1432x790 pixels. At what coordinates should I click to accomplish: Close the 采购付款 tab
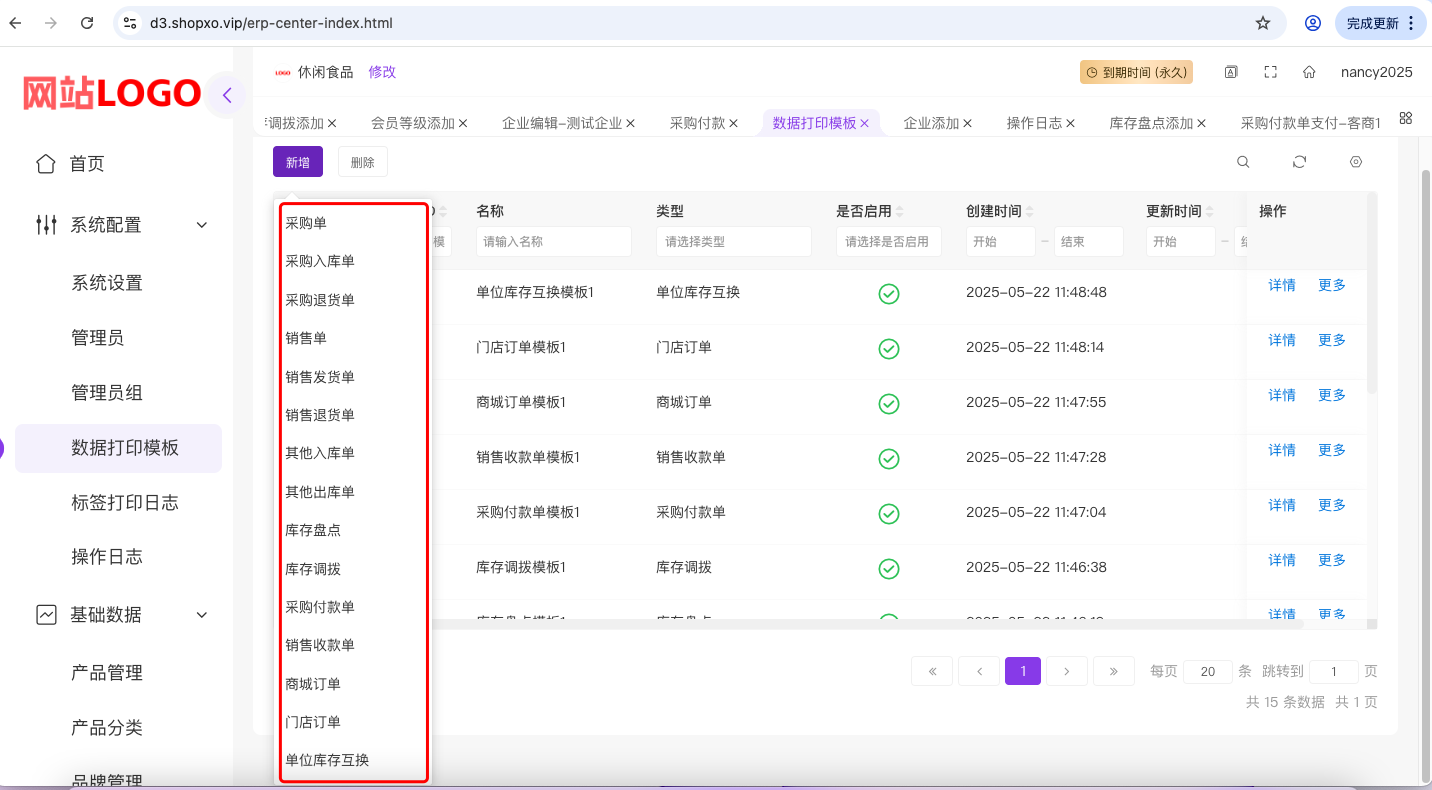tap(734, 123)
